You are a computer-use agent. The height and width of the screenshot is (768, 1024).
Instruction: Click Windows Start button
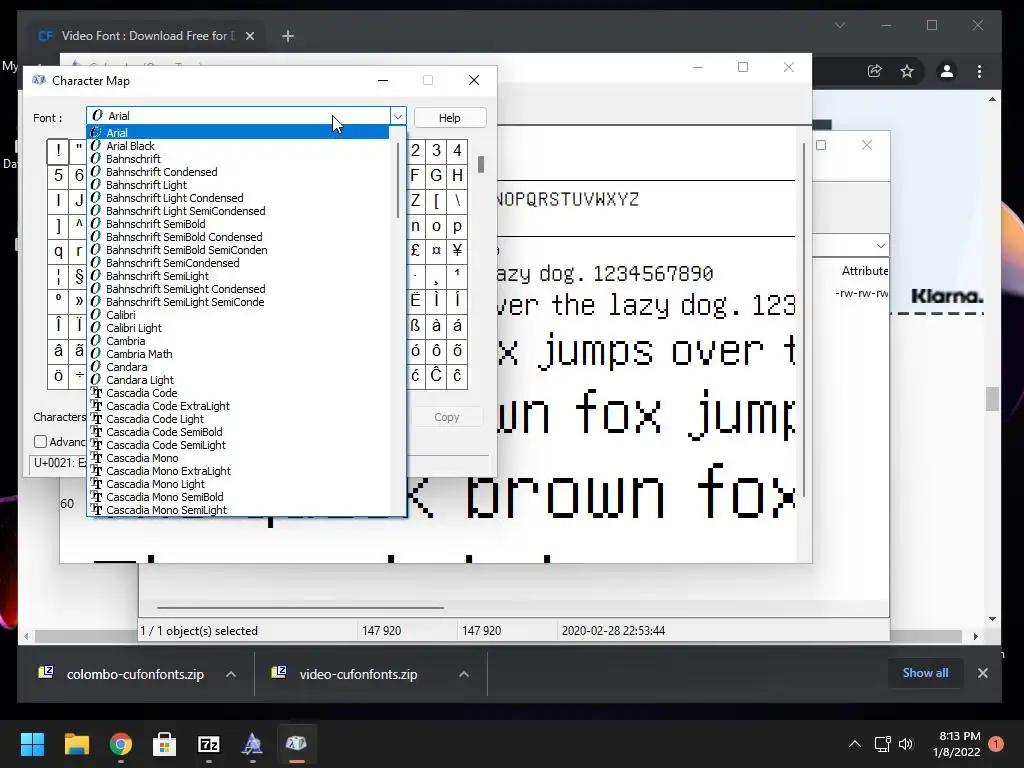pyautogui.click(x=32, y=744)
